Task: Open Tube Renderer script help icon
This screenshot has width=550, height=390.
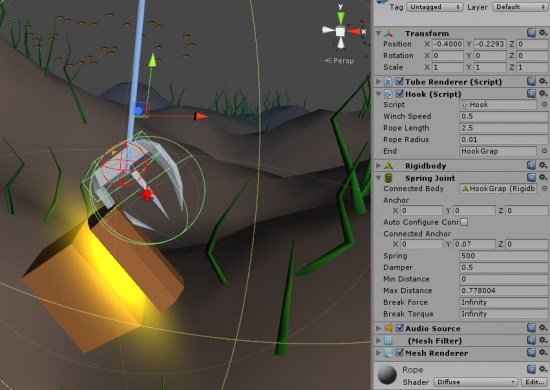Action: click(x=531, y=81)
